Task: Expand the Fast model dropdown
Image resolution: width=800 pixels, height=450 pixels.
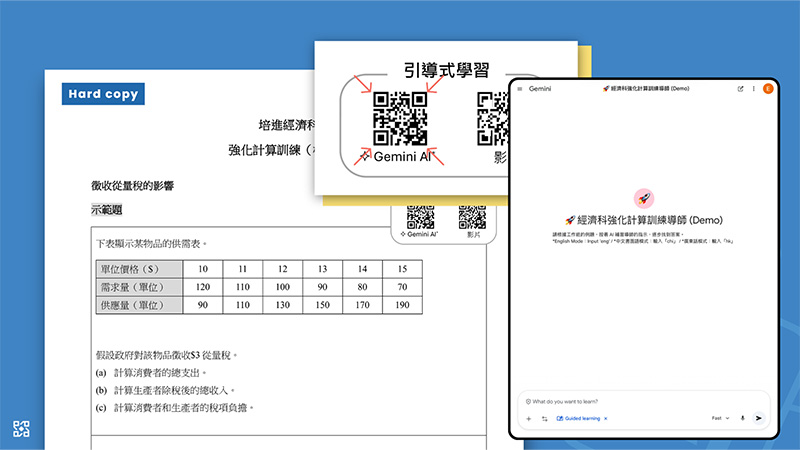Action: [720, 418]
